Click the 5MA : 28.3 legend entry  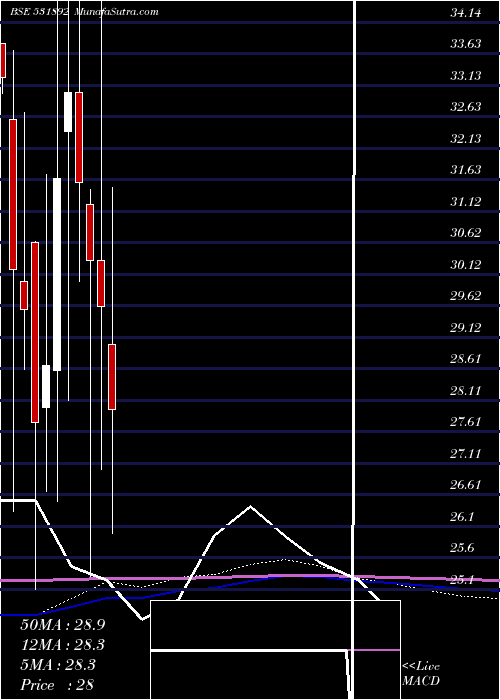(x=57, y=665)
